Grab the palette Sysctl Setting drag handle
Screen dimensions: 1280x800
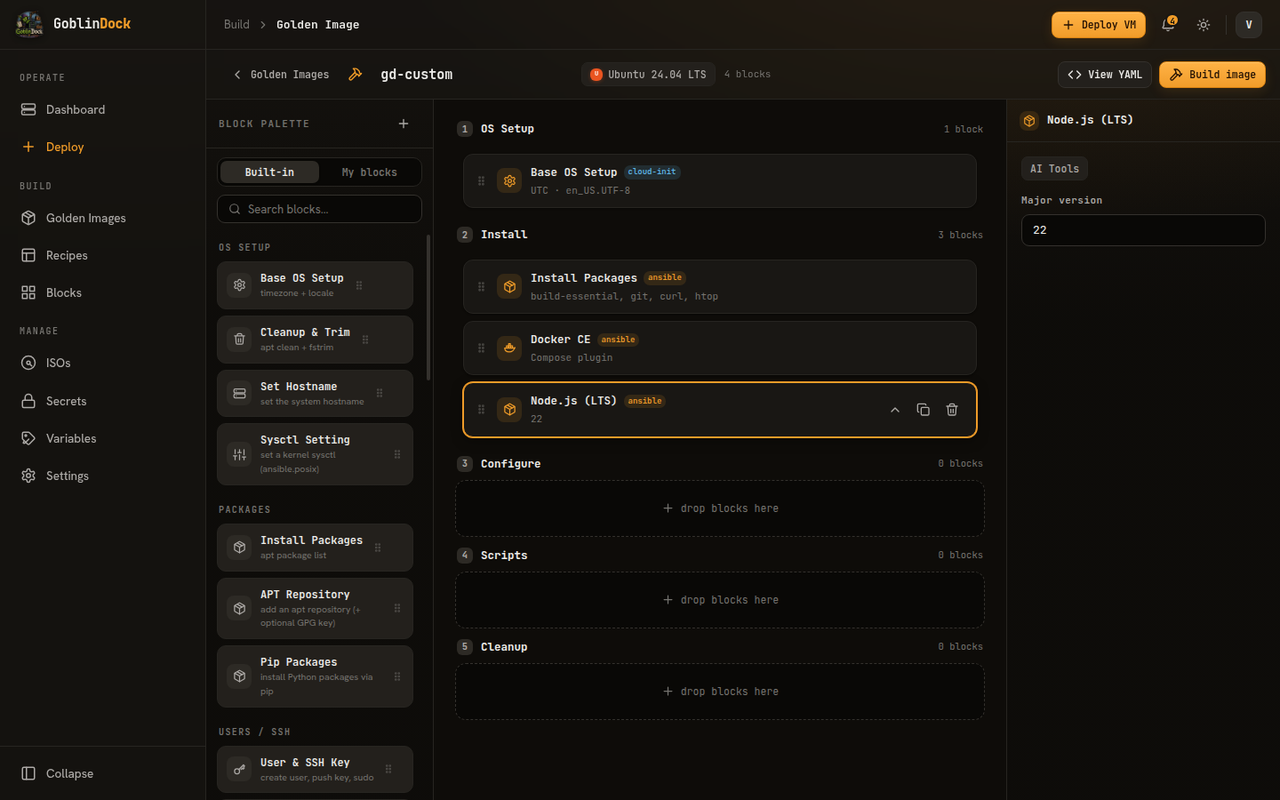[397, 454]
